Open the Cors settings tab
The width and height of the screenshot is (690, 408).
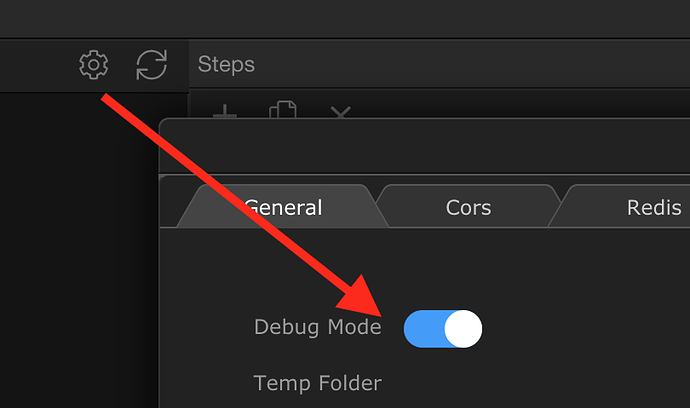[468, 208]
